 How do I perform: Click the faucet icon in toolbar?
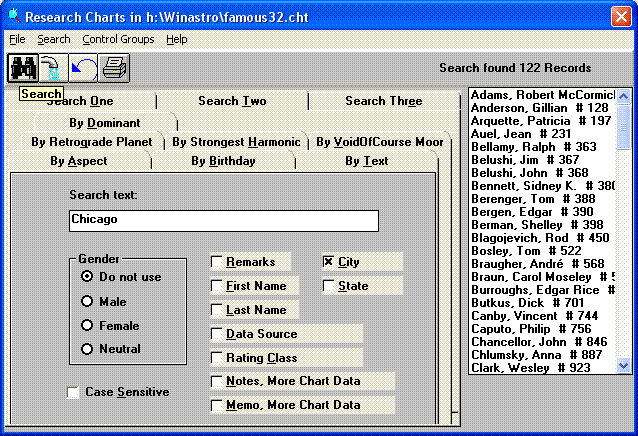[x=52, y=68]
